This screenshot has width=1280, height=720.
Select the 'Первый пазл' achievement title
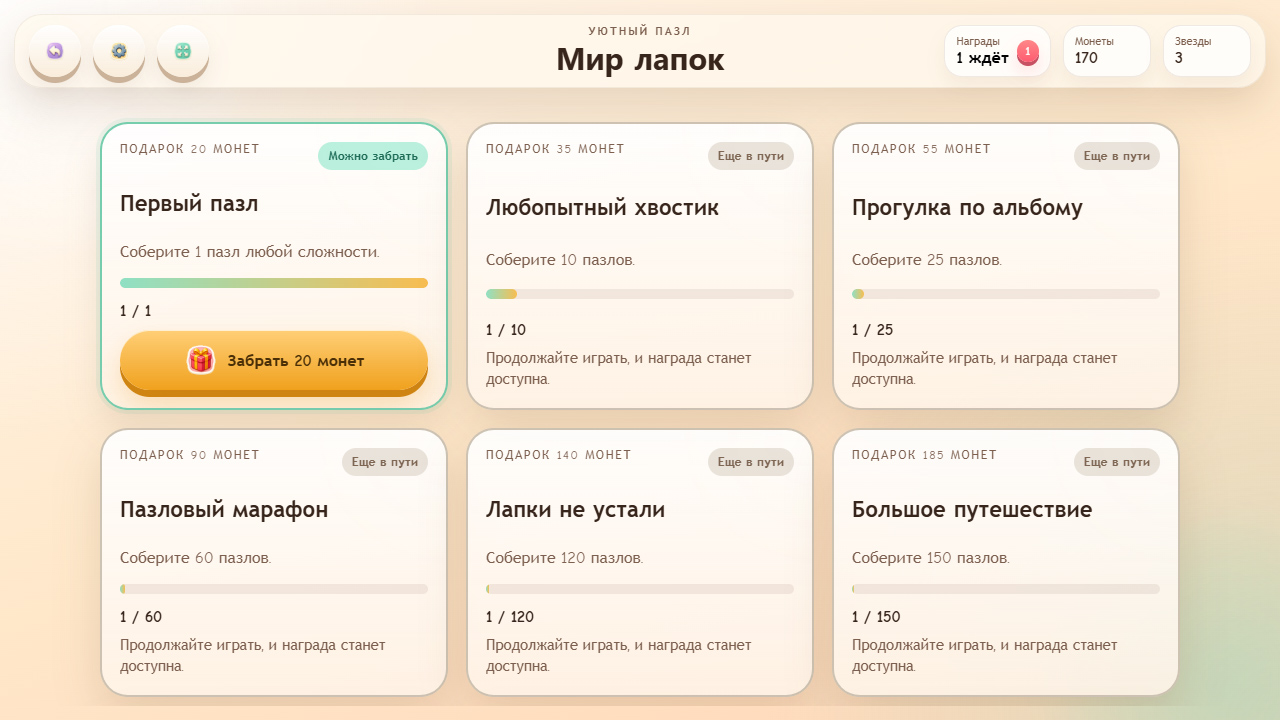click(x=189, y=204)
